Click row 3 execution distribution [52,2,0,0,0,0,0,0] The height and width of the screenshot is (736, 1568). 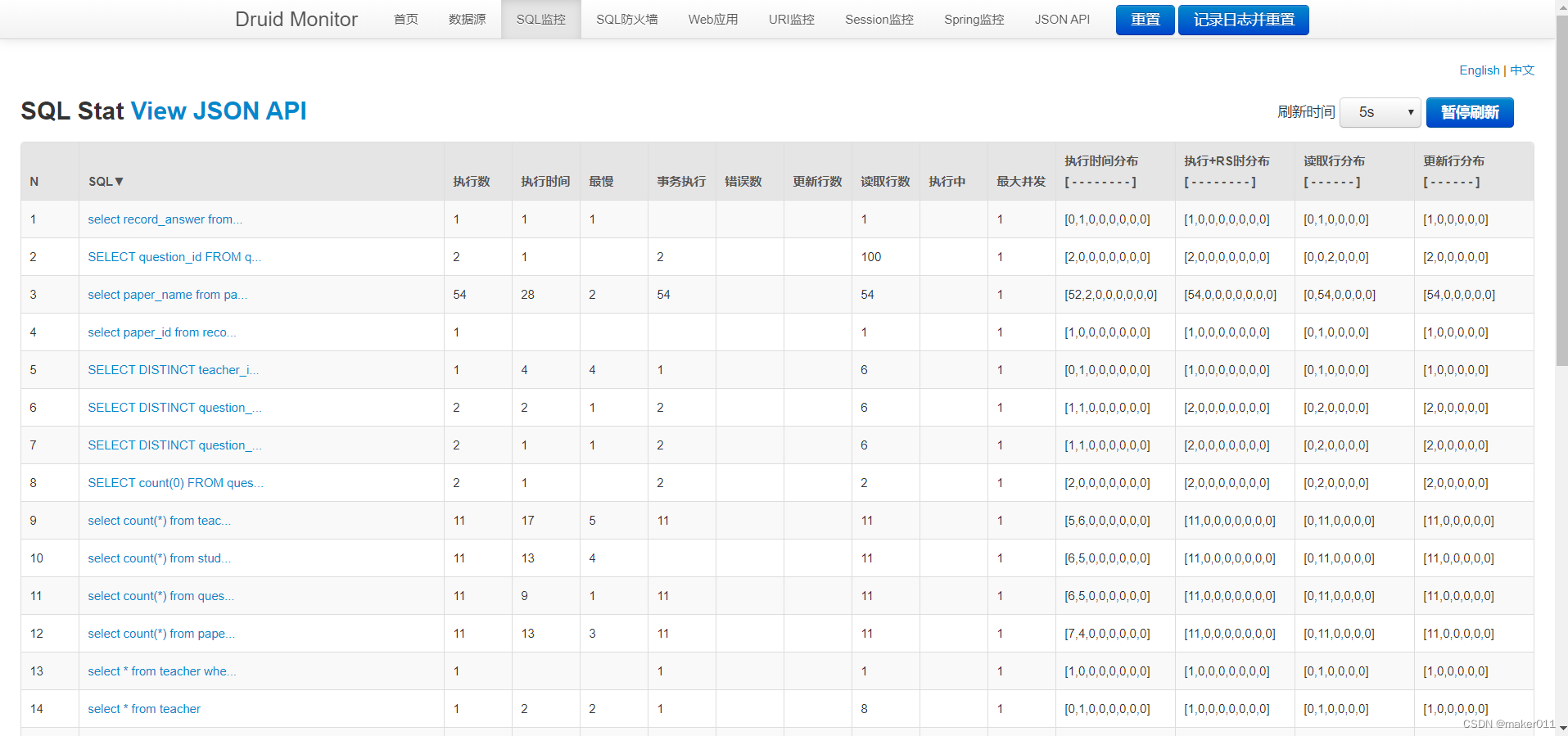tap(1111, 295)
